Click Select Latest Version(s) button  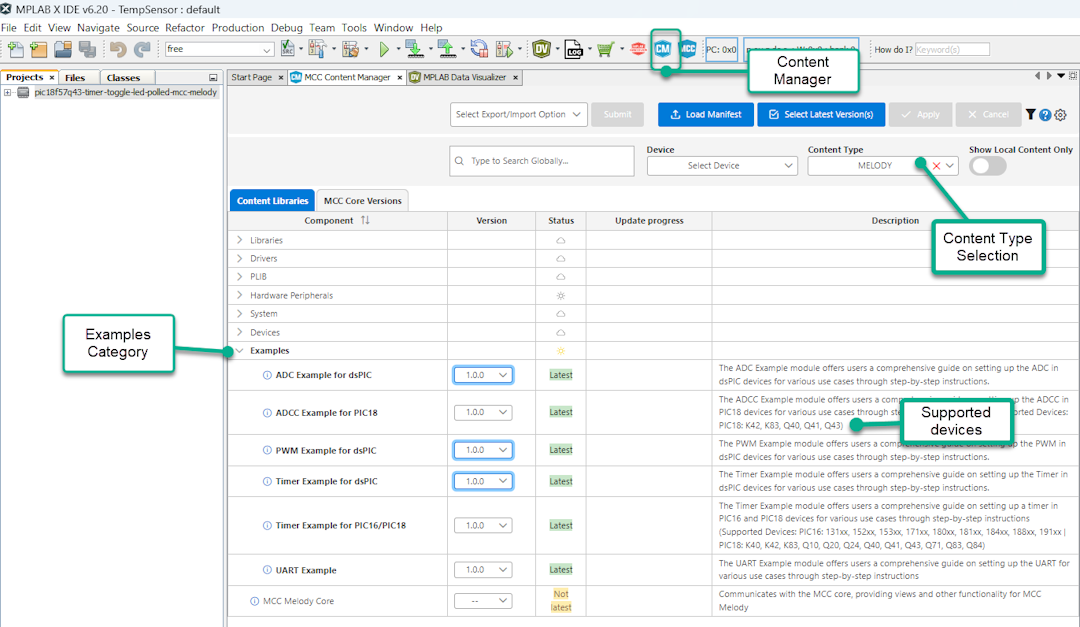[x=821, y=114]
